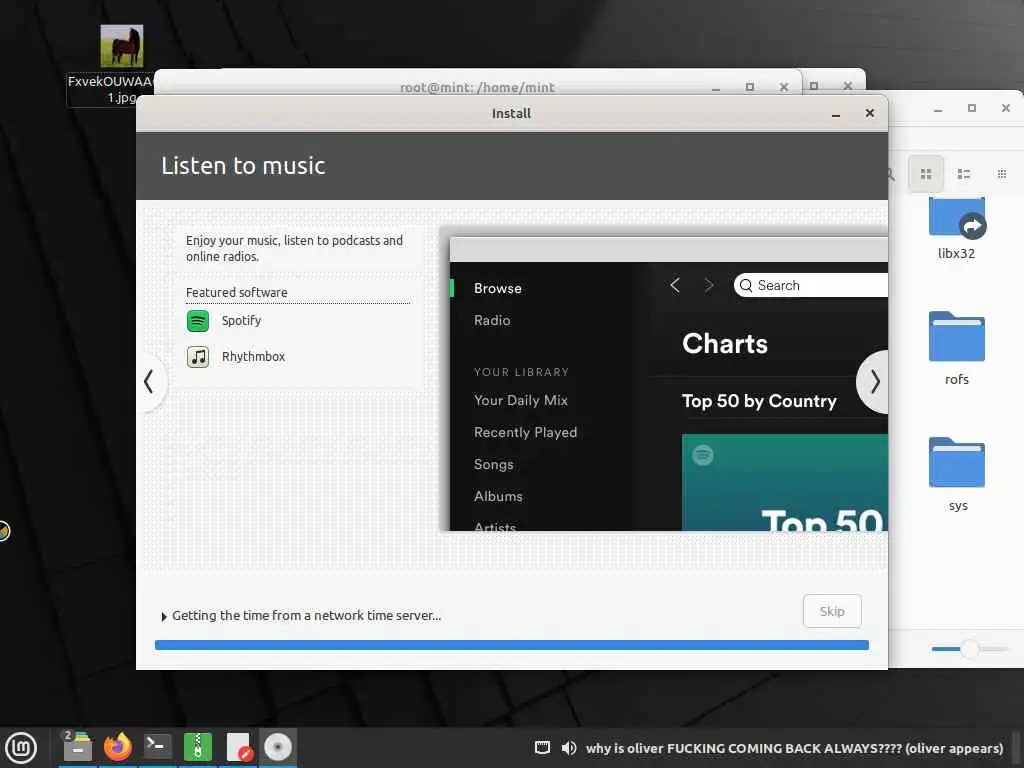Click the Top 50 by Country heading
Screen dimensions: 1024x768
tap(759, 401)
